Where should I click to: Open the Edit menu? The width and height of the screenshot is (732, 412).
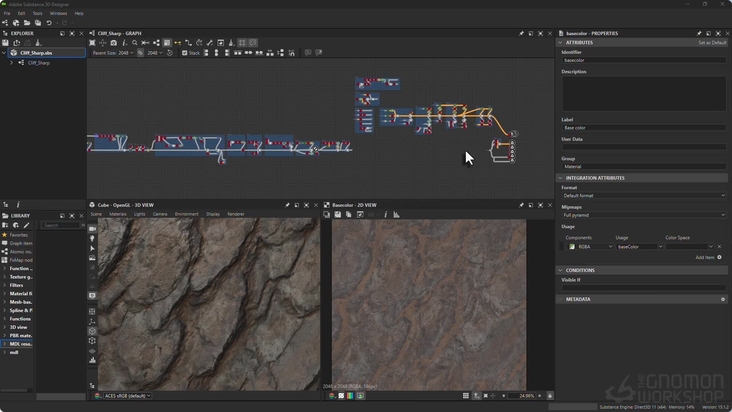[21, 14]
